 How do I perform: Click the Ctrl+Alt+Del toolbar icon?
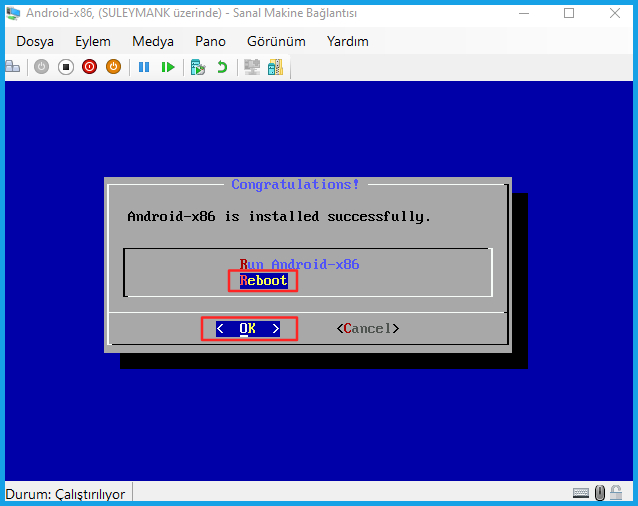[x=13, y=67]
